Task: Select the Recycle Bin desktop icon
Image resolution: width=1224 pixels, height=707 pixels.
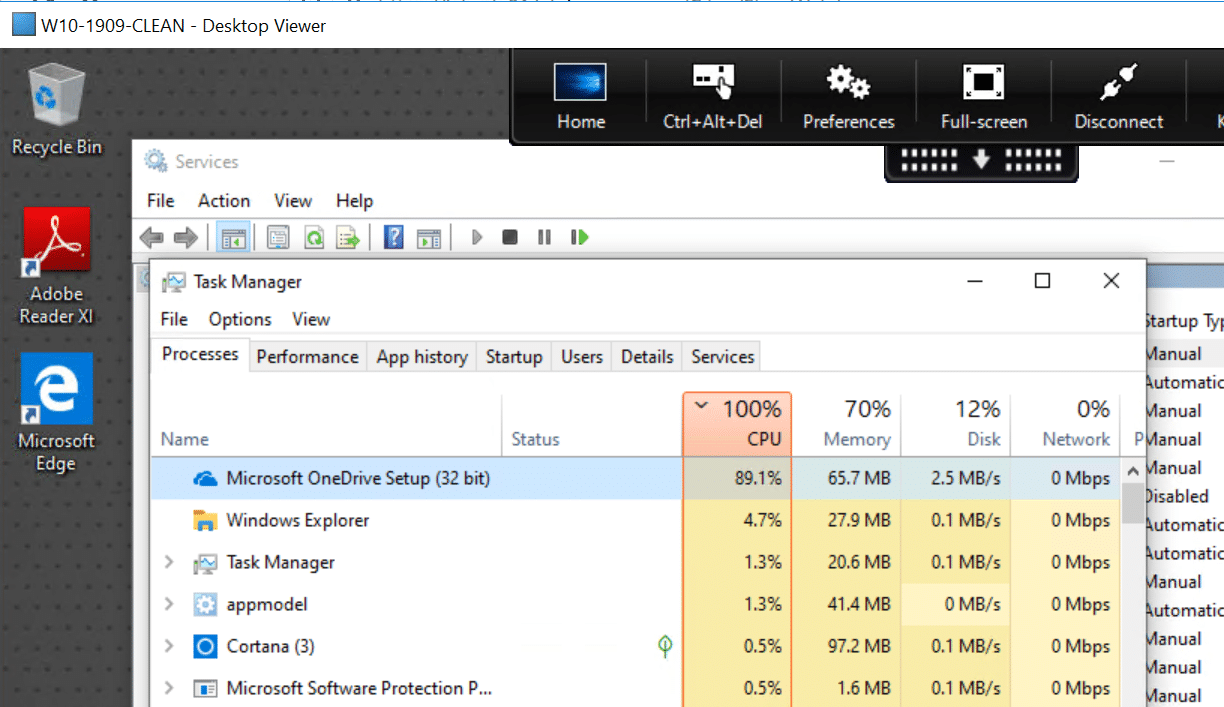Action: [x=57, y=109]
